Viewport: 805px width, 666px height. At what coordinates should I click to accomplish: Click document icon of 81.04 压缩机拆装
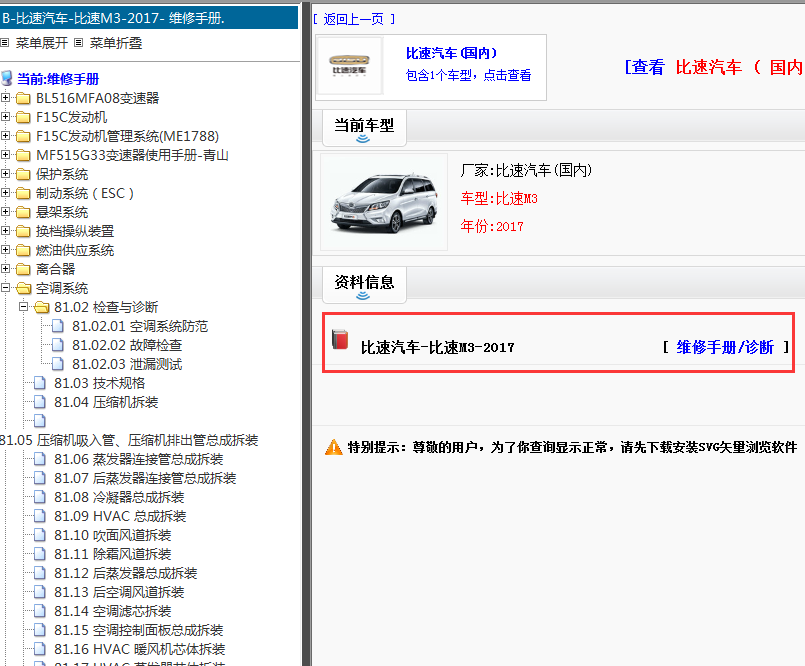click(x=40, y=402)
